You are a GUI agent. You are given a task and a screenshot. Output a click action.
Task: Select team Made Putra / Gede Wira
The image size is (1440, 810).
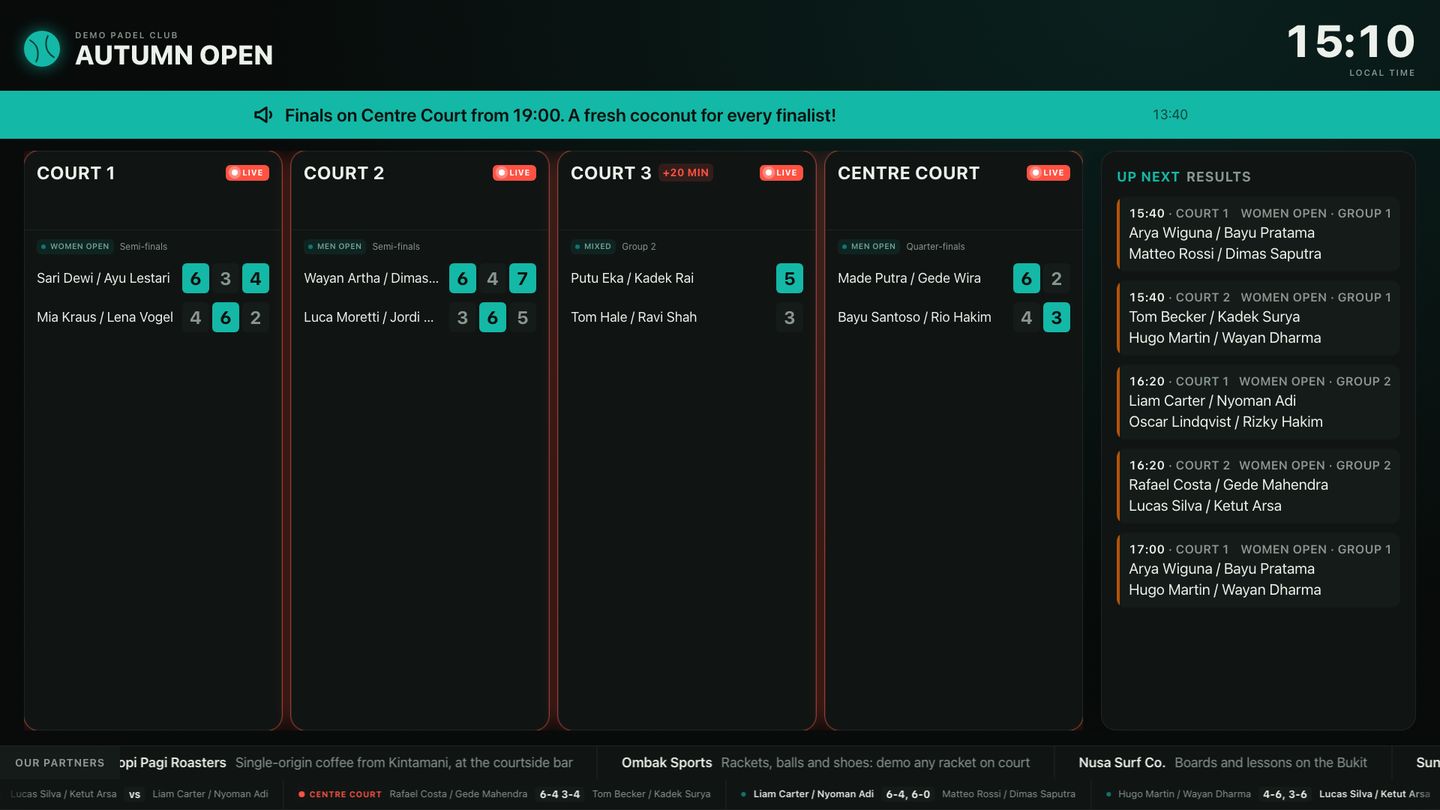[909, 278]
